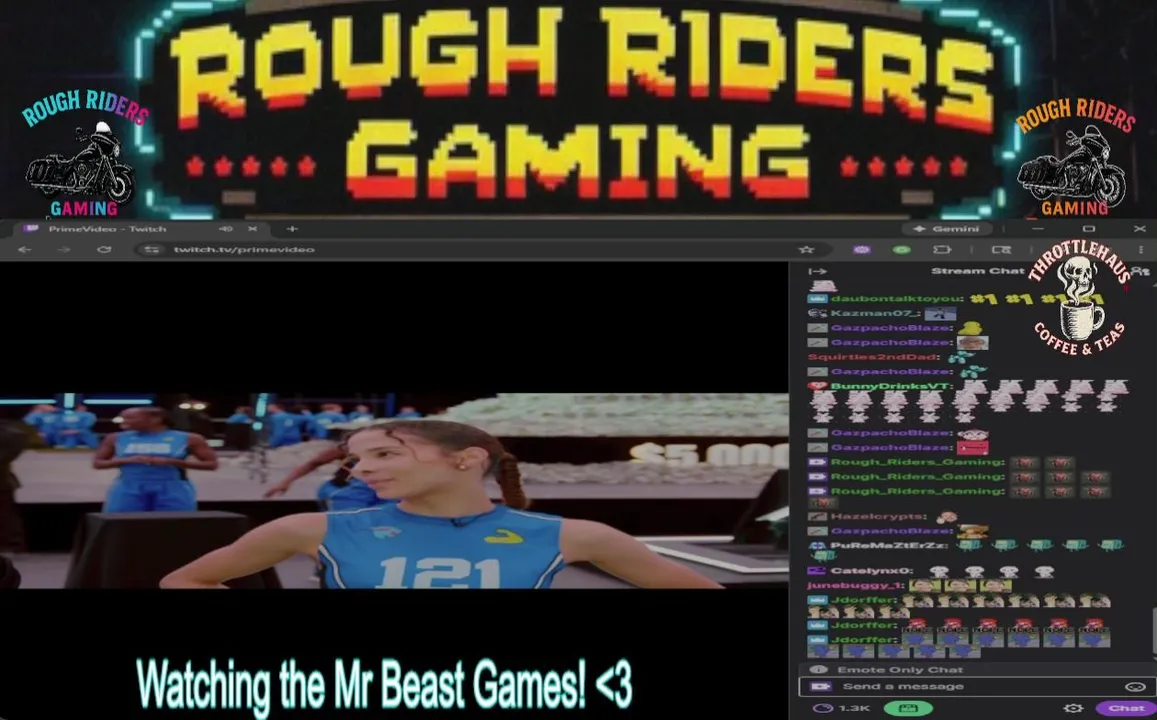This screenshot has height=720, width=1157.
Task: Open Catelynx0 username in chat
Action: [872, 571]
